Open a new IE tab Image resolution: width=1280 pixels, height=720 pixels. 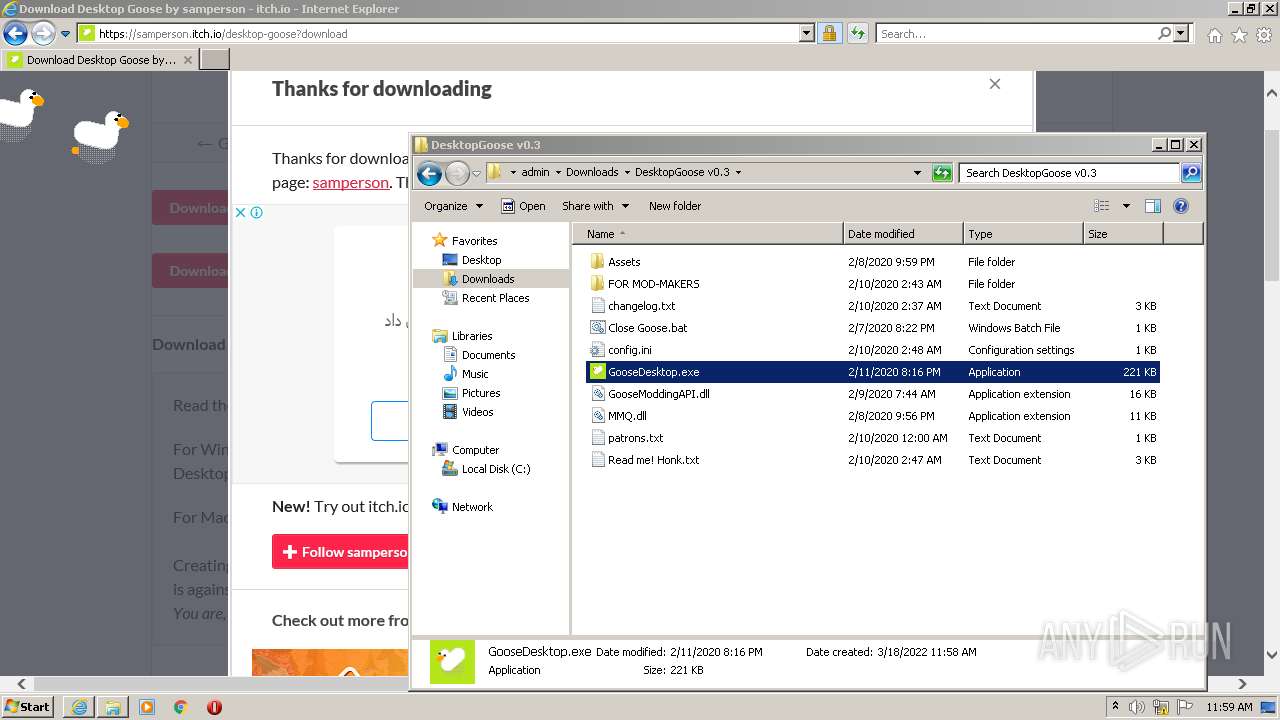point(215,59)
